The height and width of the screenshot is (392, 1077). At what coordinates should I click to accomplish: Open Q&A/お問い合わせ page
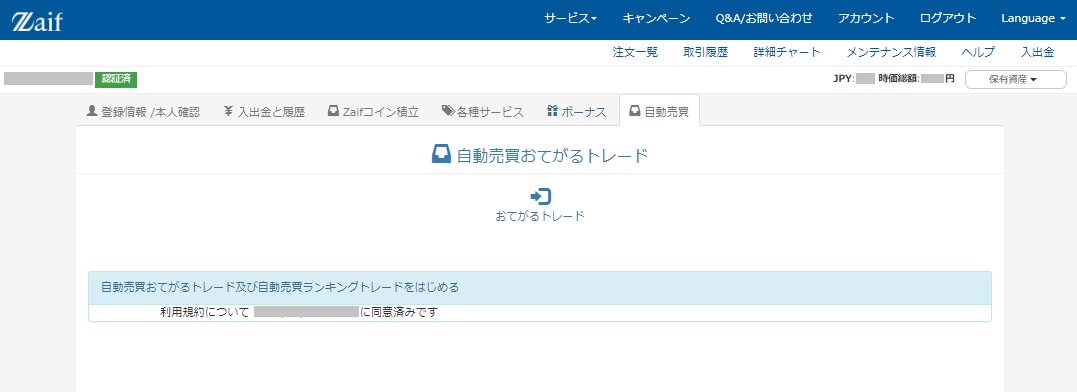tap(764, 19)
